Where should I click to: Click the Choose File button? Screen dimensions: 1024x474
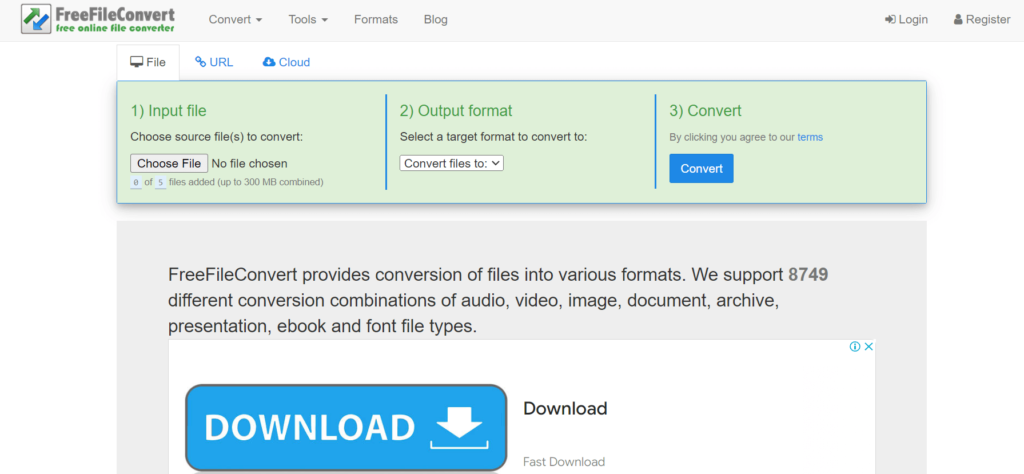click(x=169, y=163)
